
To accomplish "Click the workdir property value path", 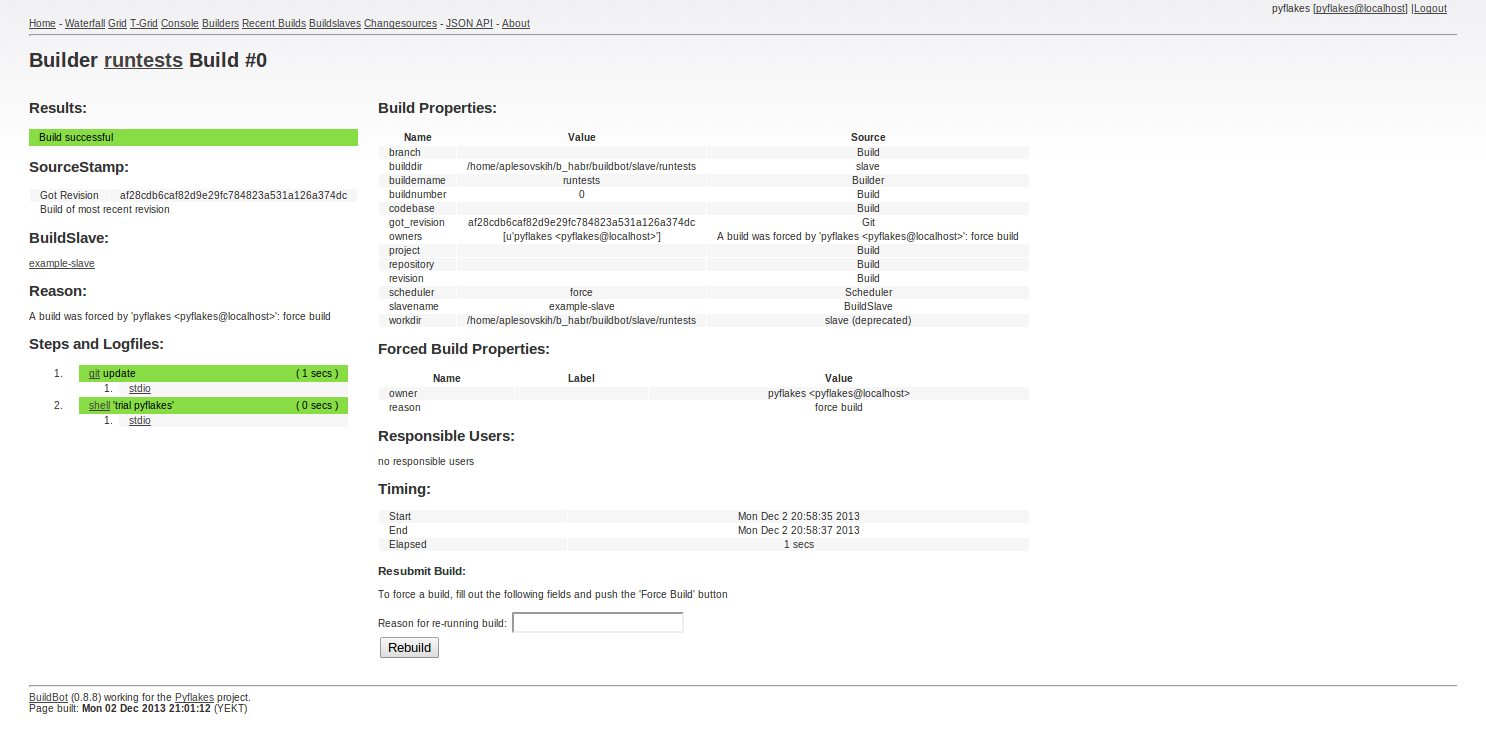I will (x=581, y=320).
